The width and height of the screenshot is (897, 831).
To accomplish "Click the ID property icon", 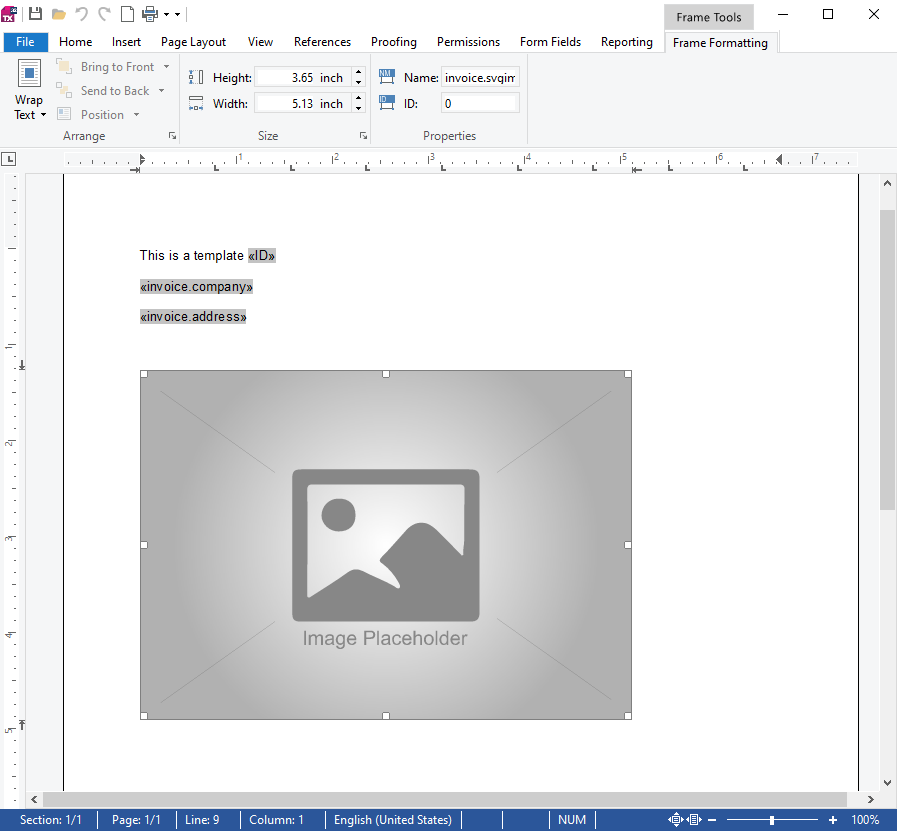I will point(387,103).
